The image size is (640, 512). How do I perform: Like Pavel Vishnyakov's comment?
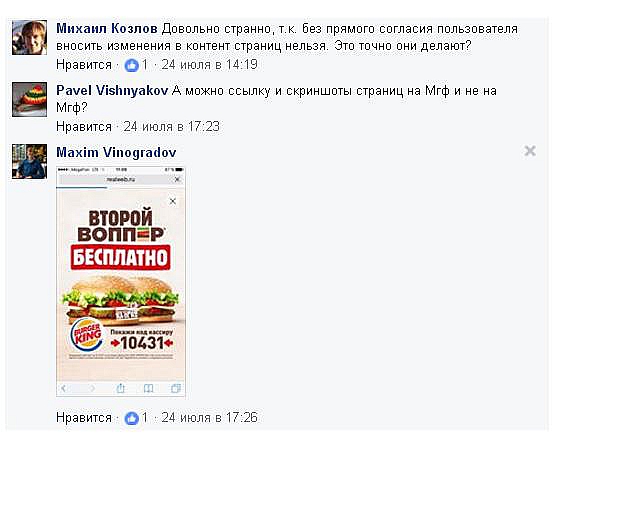pyautogui.click(x=84, y=127)
